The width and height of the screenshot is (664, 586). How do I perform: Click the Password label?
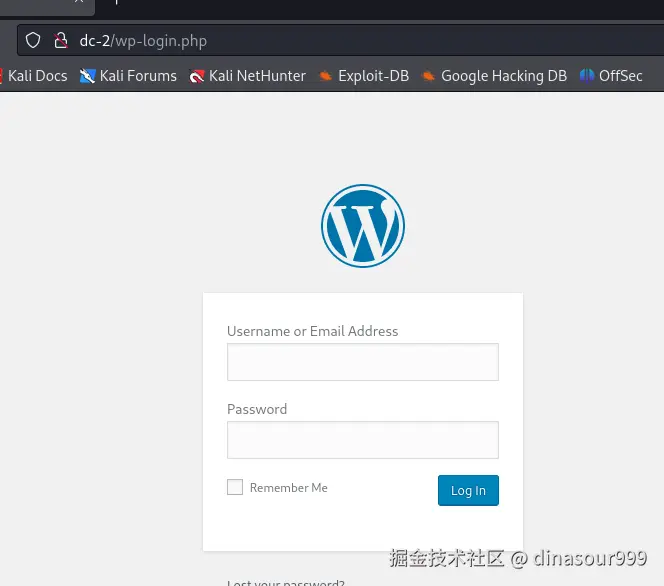pos(257,409)
